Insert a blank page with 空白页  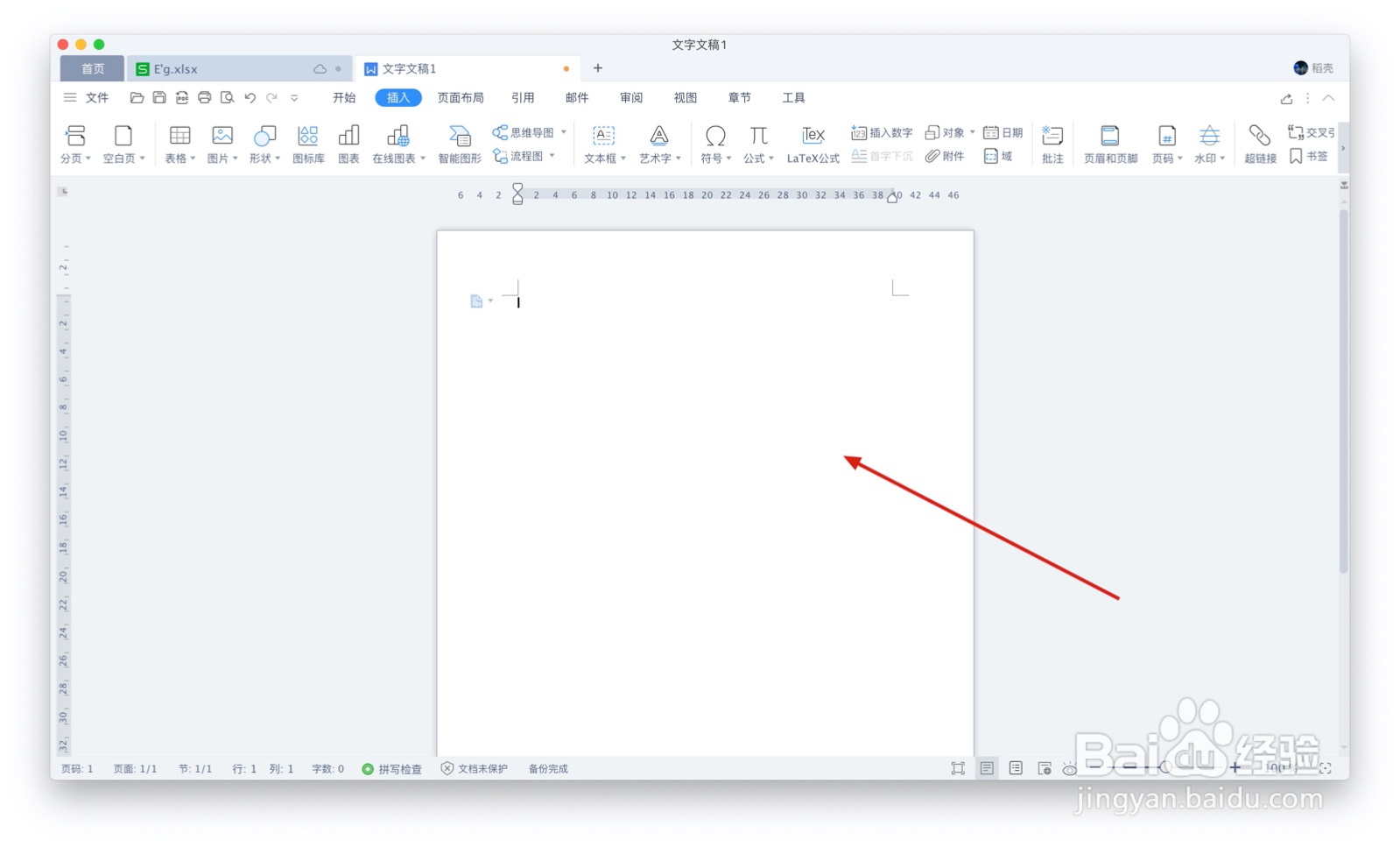click(x=123, y=145)
